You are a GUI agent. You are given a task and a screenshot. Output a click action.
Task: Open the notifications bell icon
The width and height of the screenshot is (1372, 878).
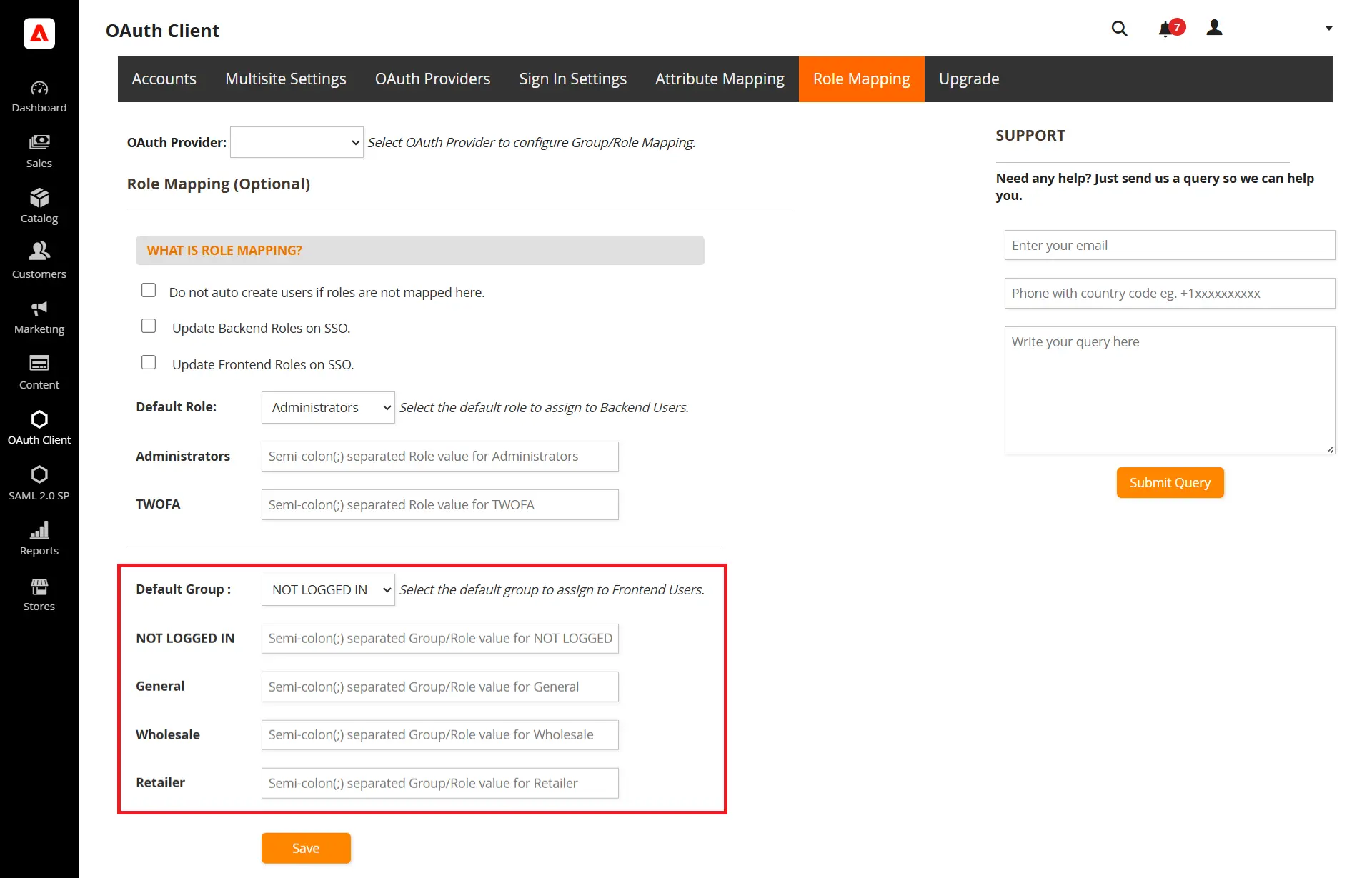click(1165, 29)
